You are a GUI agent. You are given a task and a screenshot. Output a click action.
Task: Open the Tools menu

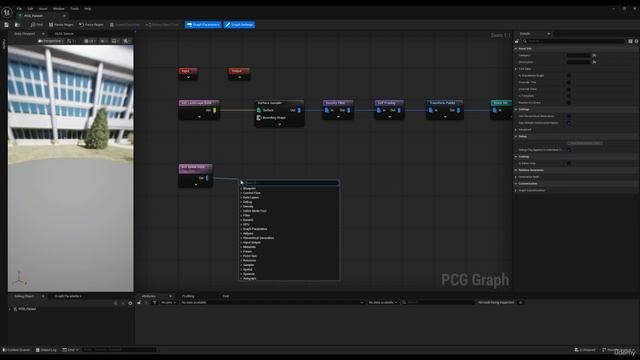(74, 9)
